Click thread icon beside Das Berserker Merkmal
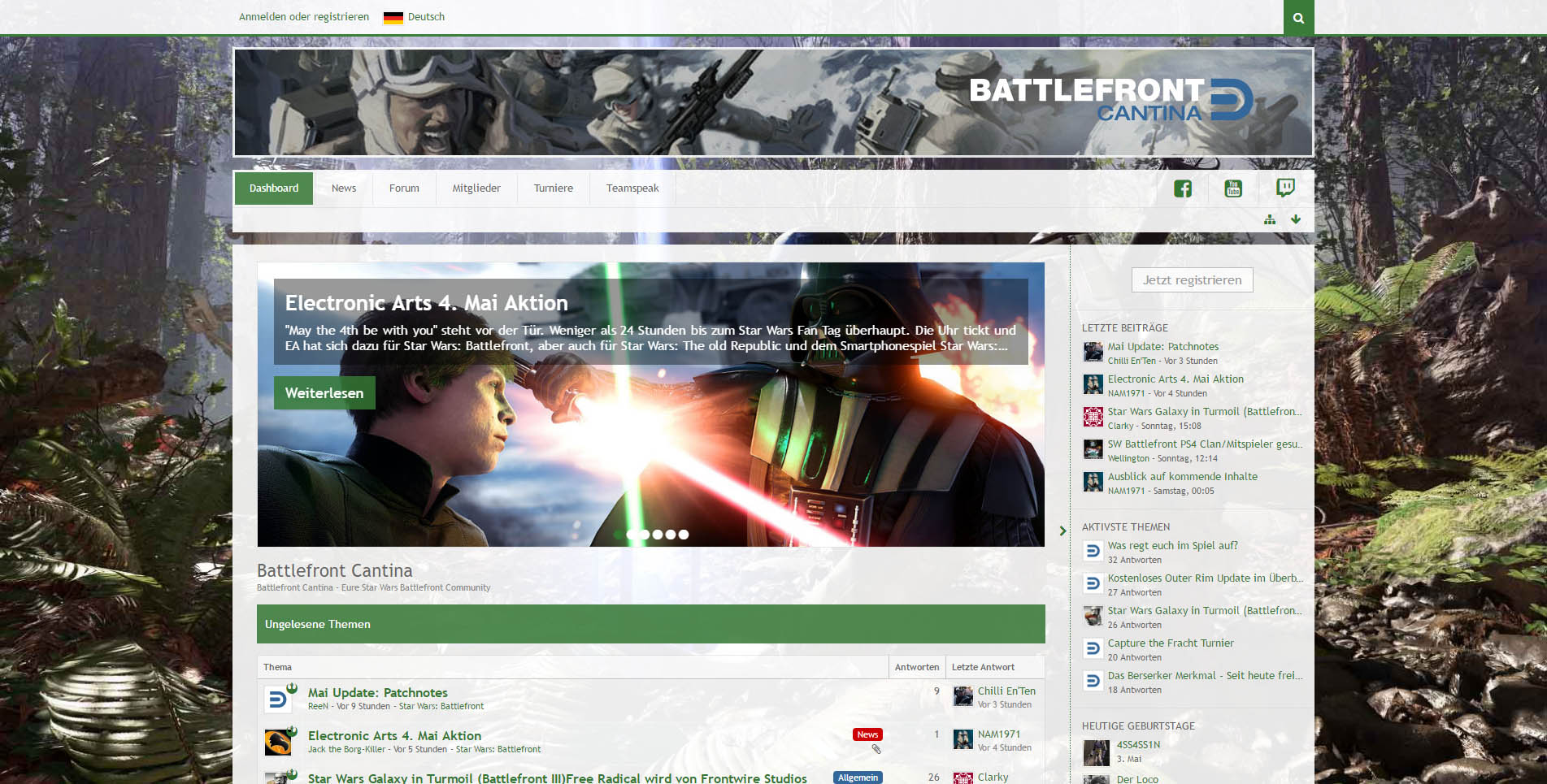The height and width of the screenshot is (784, 1547). 1093,681
